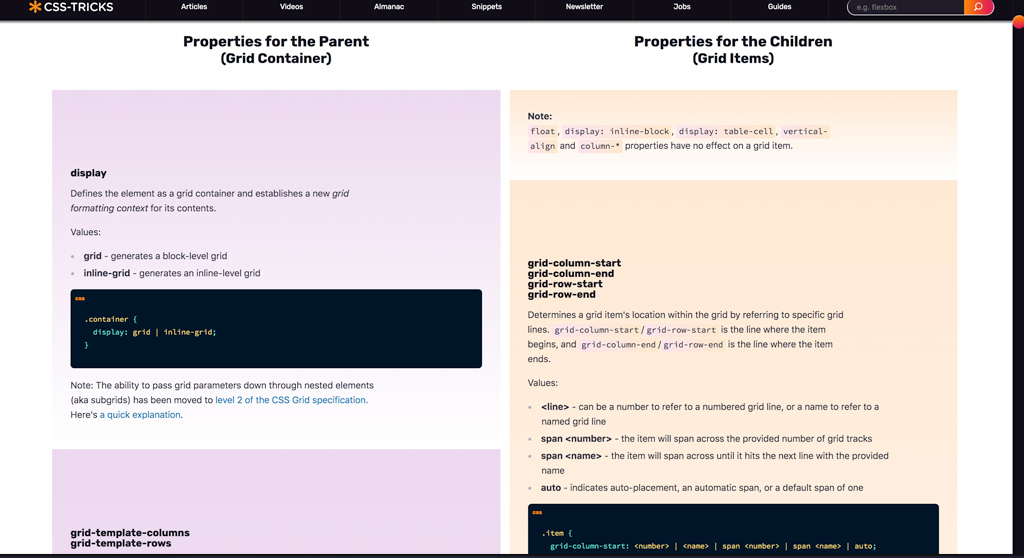1024x558 pixels.
Task: Click the grid-column-start heading
Action: (x=574, y=264)
